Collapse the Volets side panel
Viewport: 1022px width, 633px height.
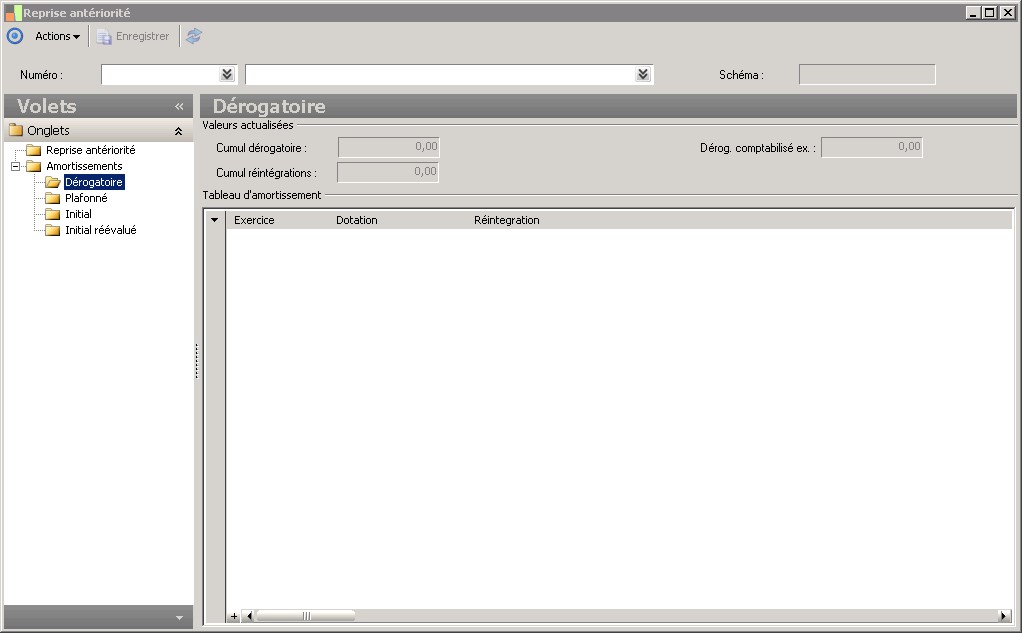pos(179,106)
